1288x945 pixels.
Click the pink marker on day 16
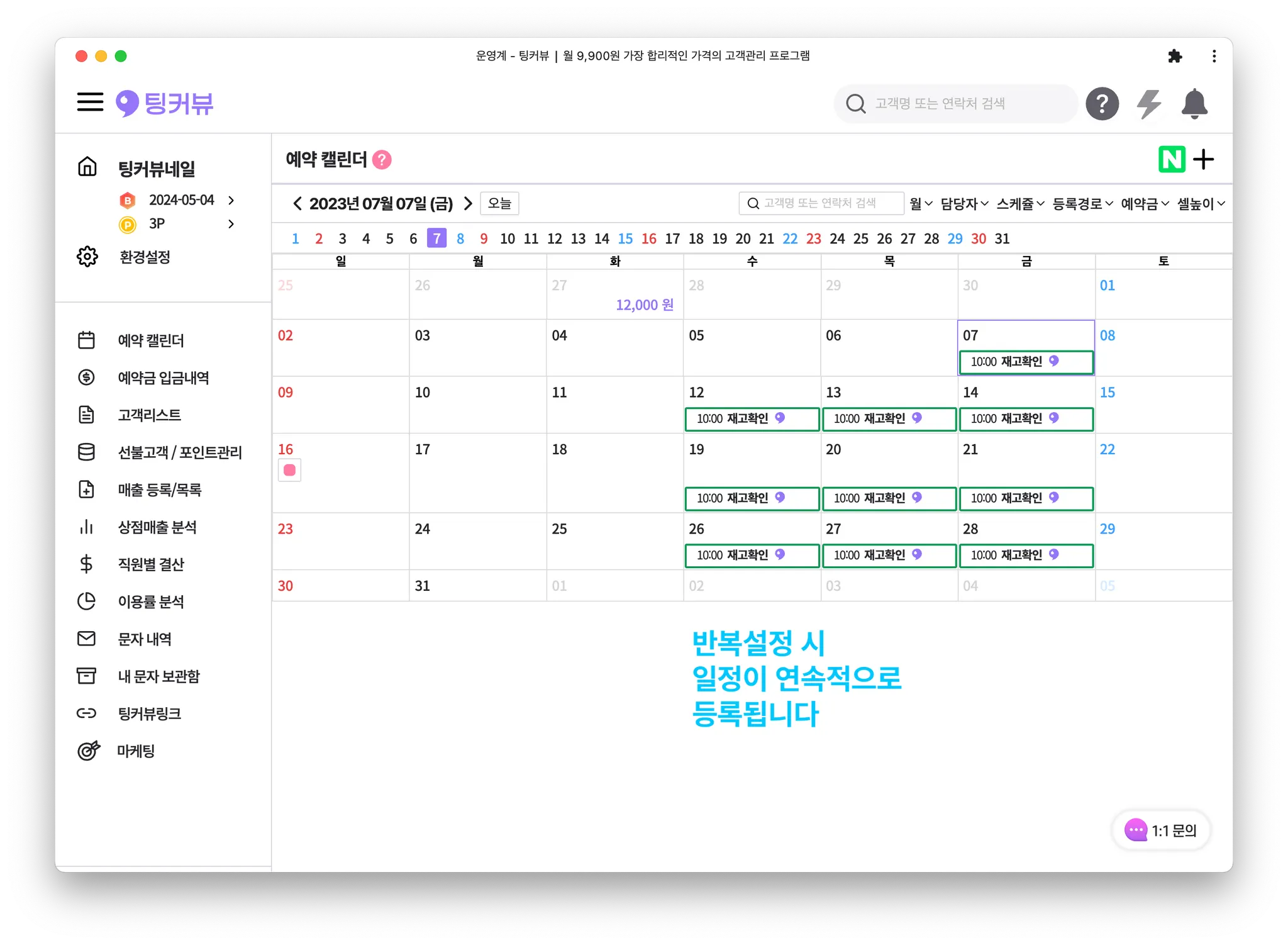coord(289,470)
